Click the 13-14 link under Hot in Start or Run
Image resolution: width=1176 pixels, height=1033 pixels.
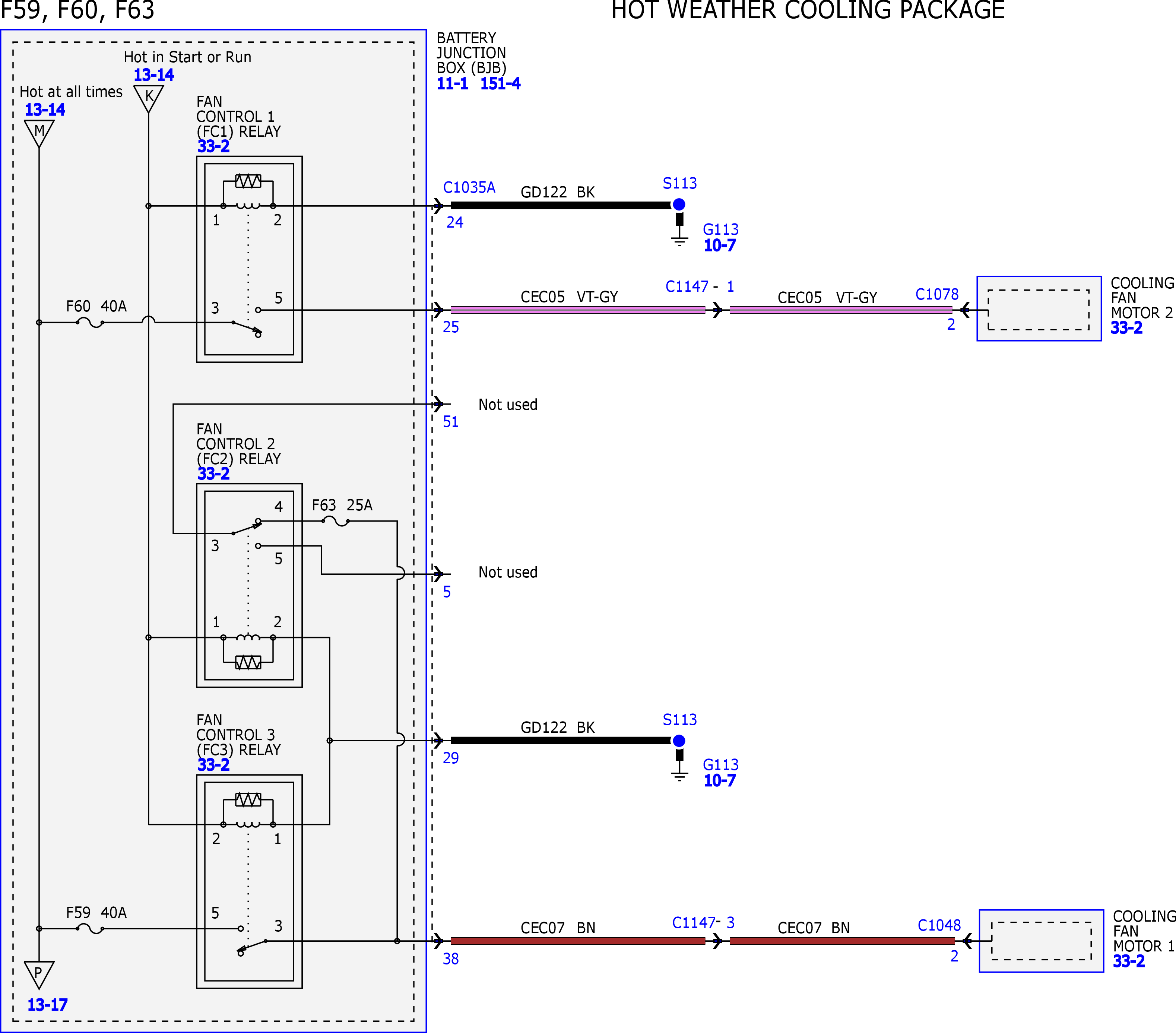153,75
